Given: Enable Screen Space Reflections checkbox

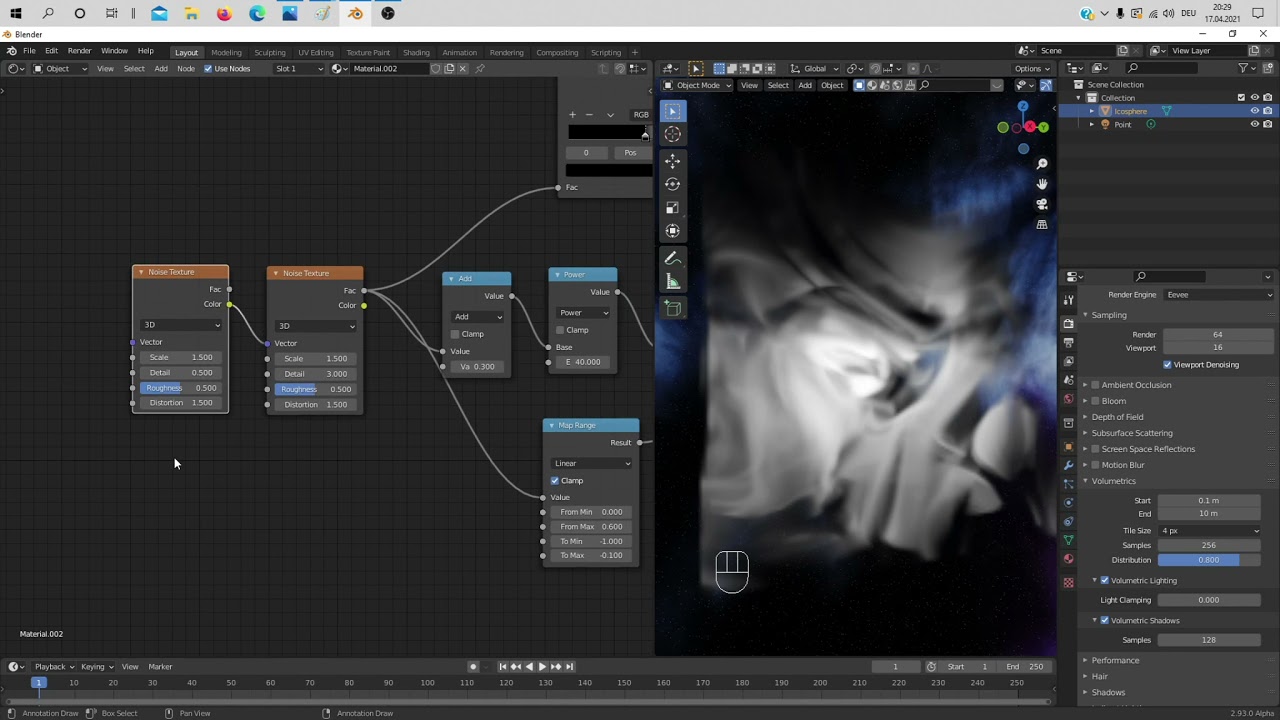Looking at the screenshot, I should click(x=1095, y=449).
